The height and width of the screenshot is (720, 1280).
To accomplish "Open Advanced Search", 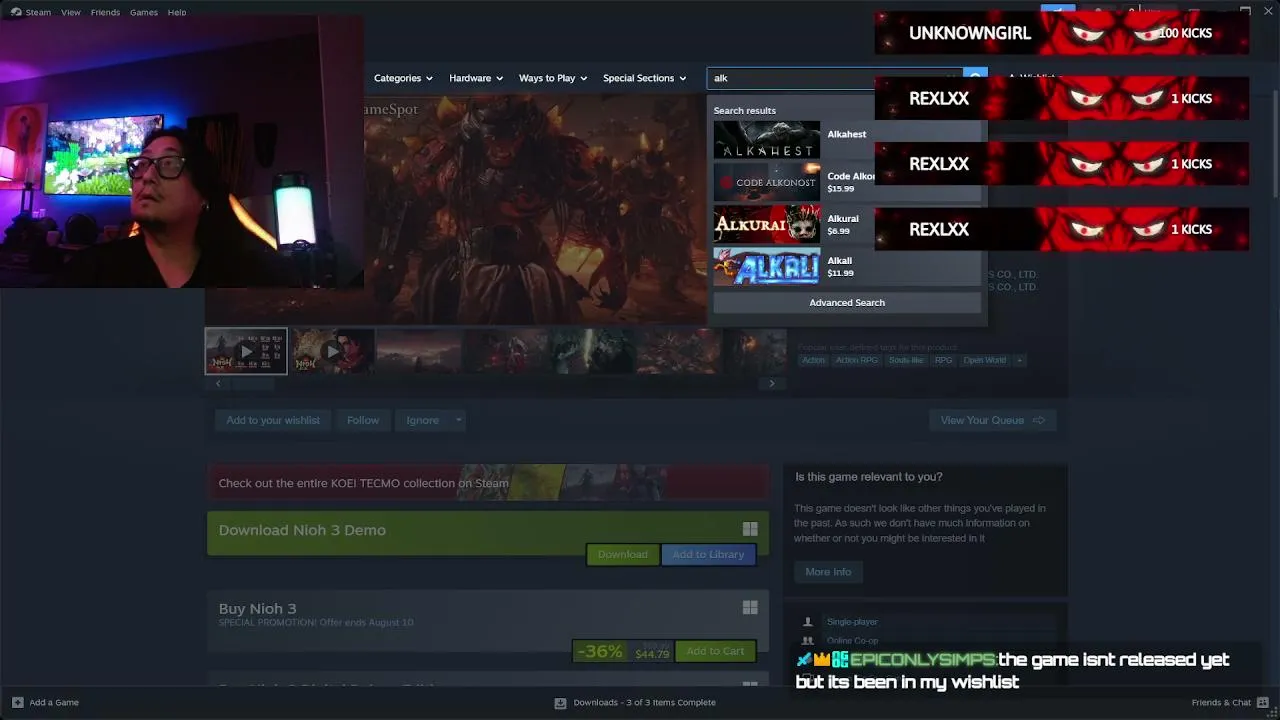I will [847, 303].
